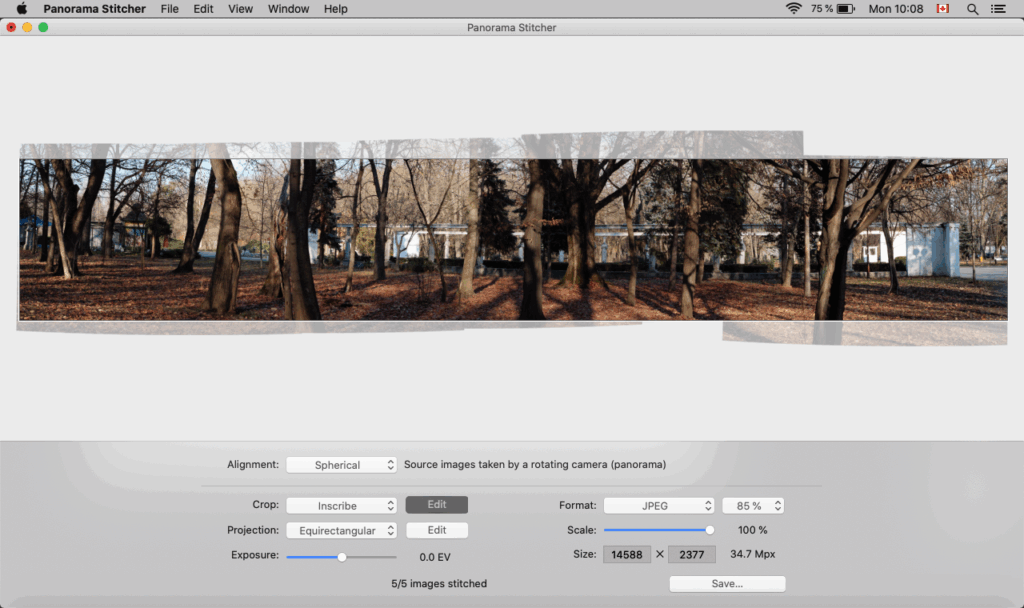Click the Wi-Fi status icon

click(x=793, y=9)
